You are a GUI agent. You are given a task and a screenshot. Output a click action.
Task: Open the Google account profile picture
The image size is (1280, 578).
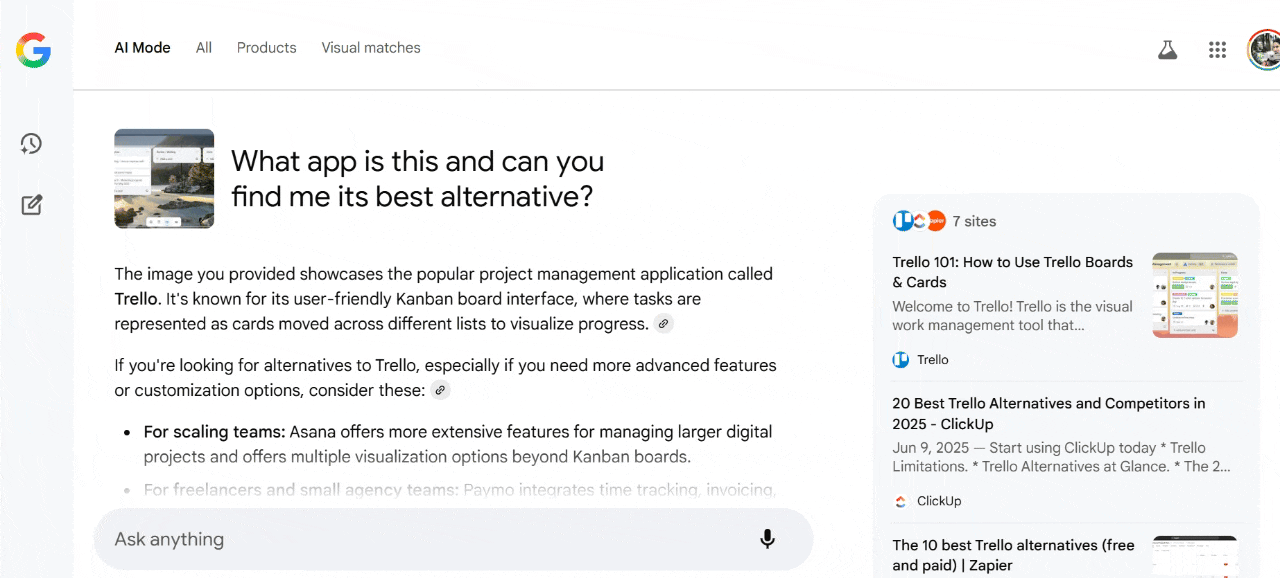pyautogui.click(x=1264, y=49)
